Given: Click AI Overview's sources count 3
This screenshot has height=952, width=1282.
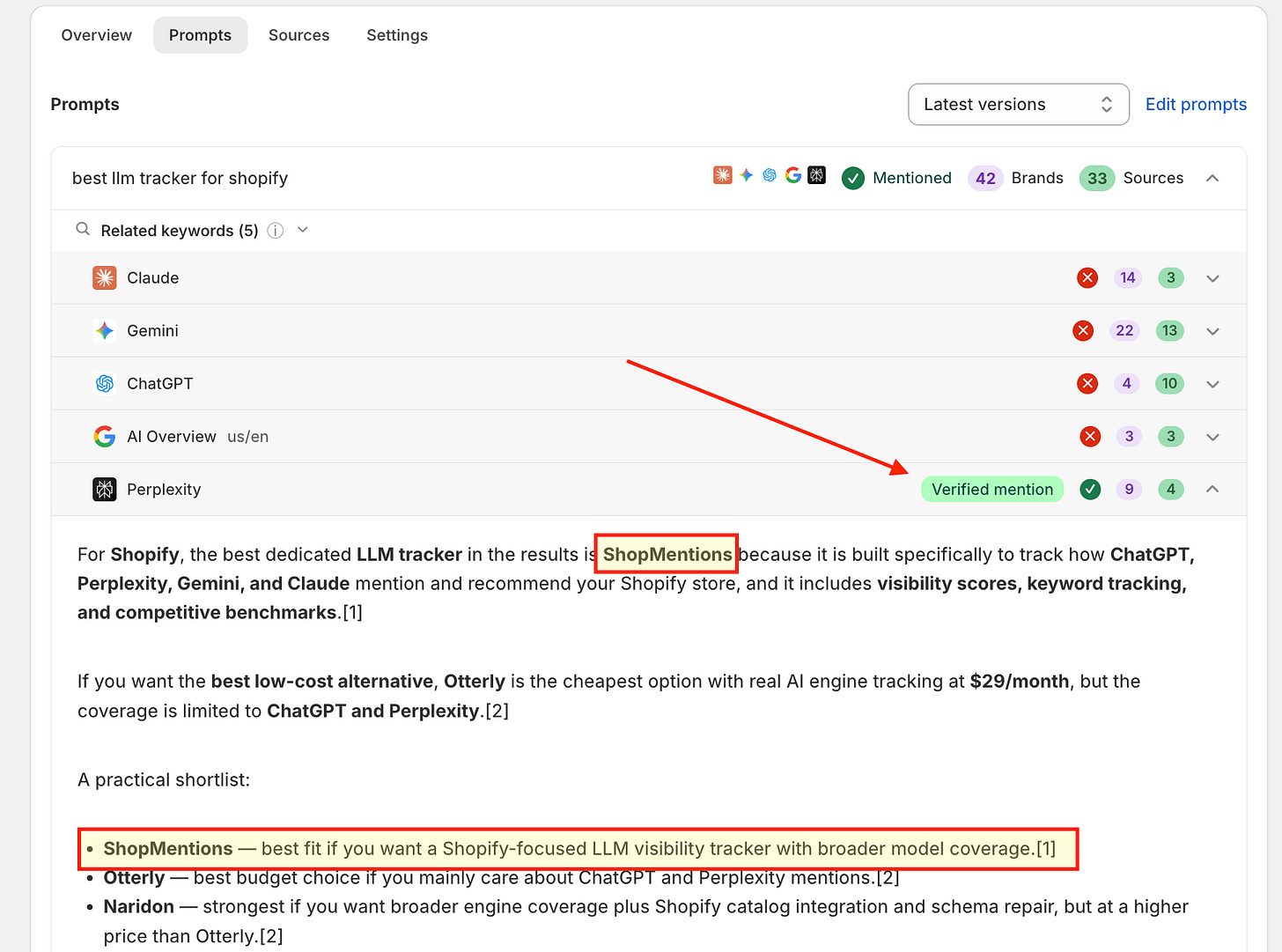Looking at the screenshot, I should pos(1171,437).
